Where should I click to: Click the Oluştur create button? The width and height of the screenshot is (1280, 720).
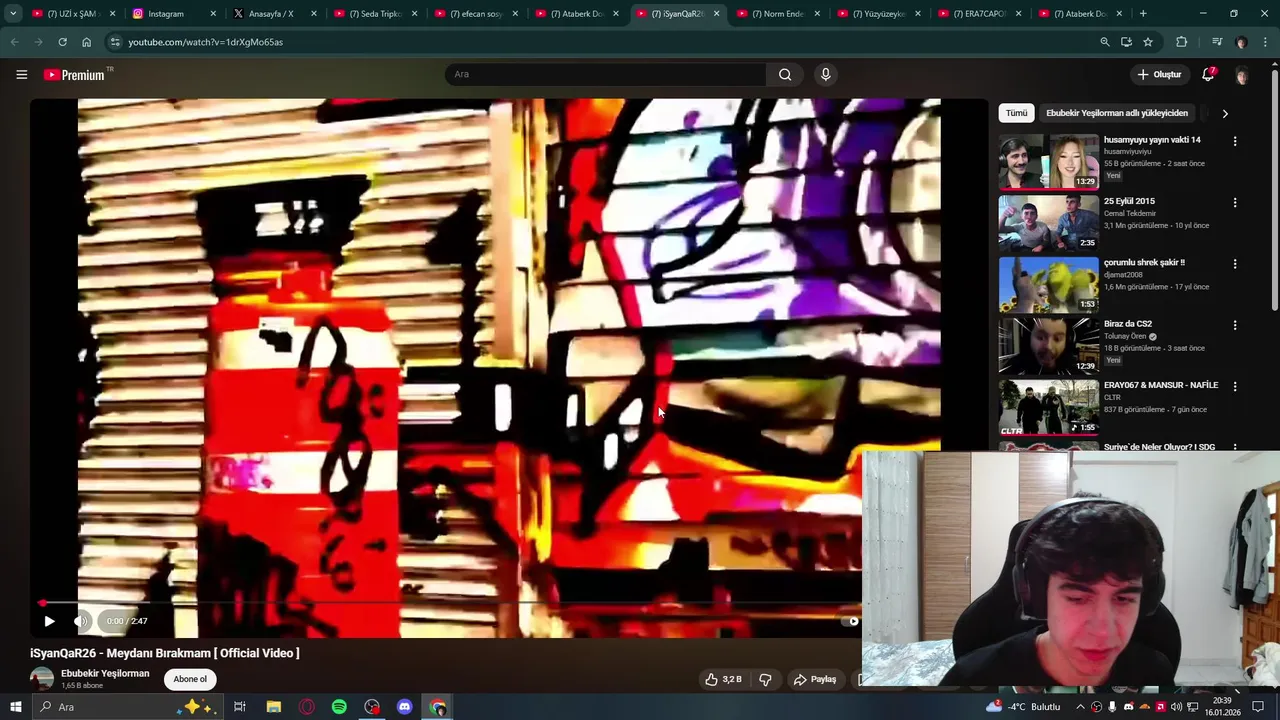1159,74
